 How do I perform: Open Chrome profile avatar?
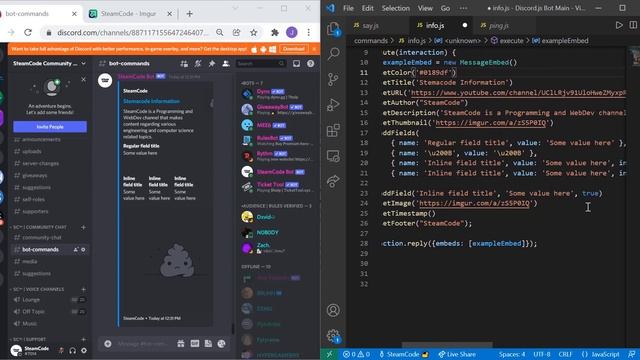[291, 32]
